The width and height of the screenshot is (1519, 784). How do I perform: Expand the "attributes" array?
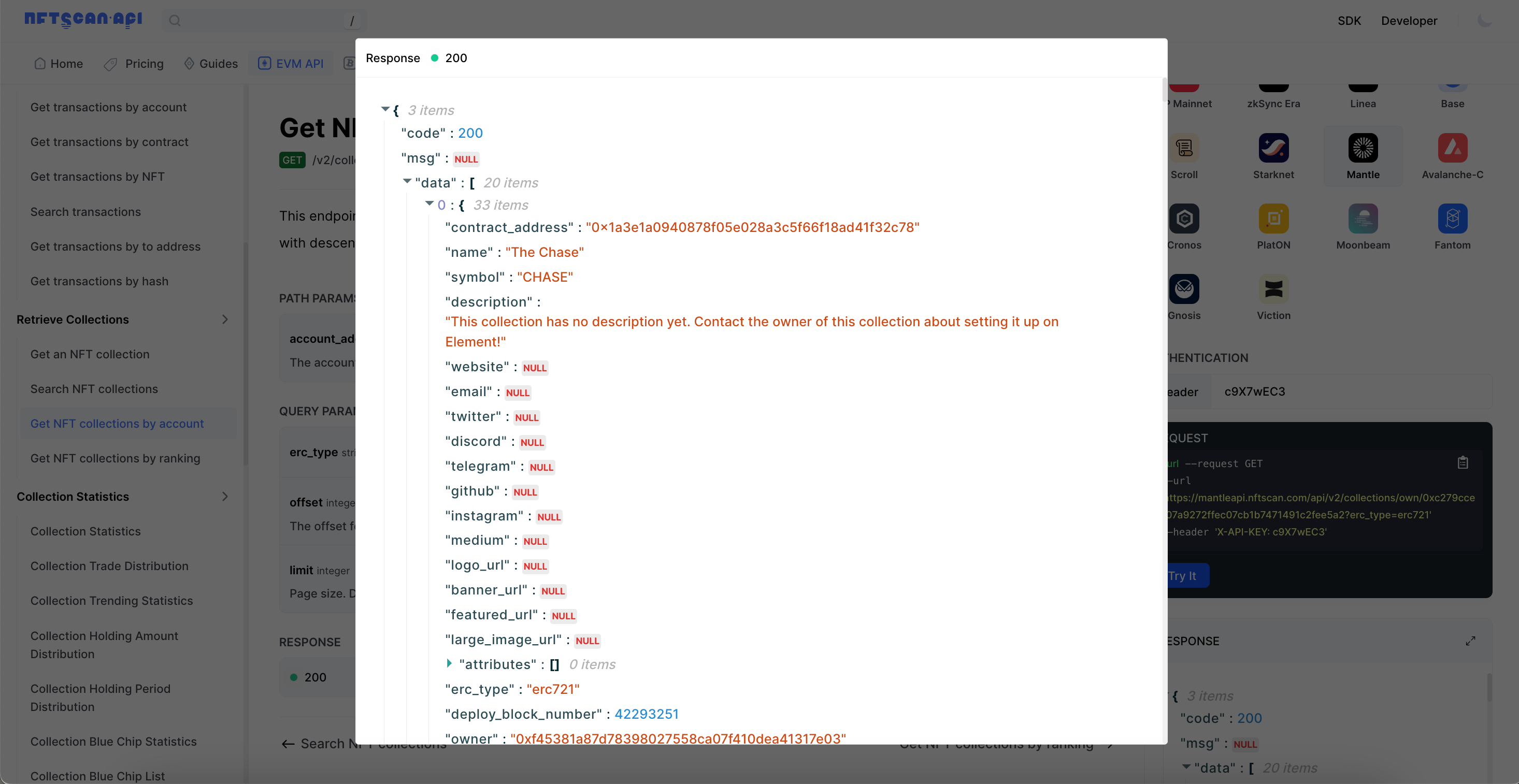[x=449, y=663]
